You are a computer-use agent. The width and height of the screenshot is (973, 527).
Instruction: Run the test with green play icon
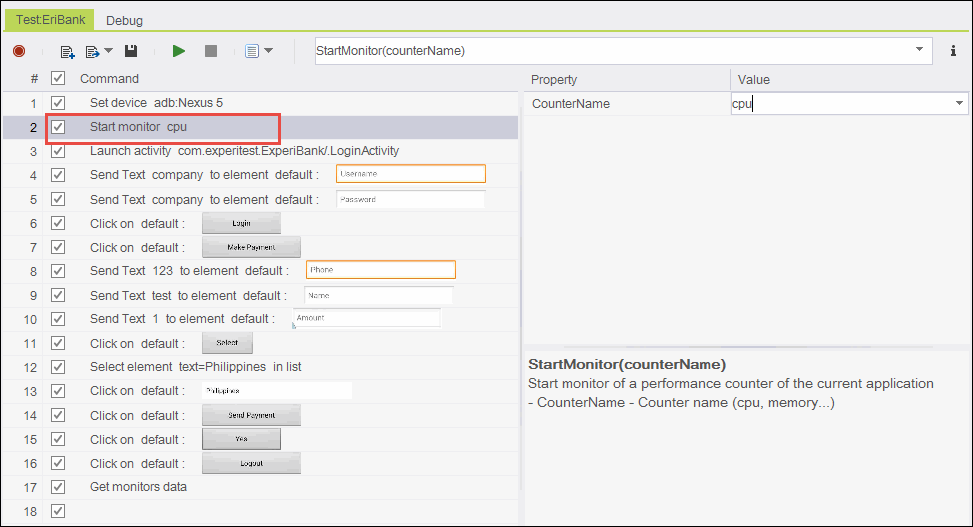(x=179, y=51)
